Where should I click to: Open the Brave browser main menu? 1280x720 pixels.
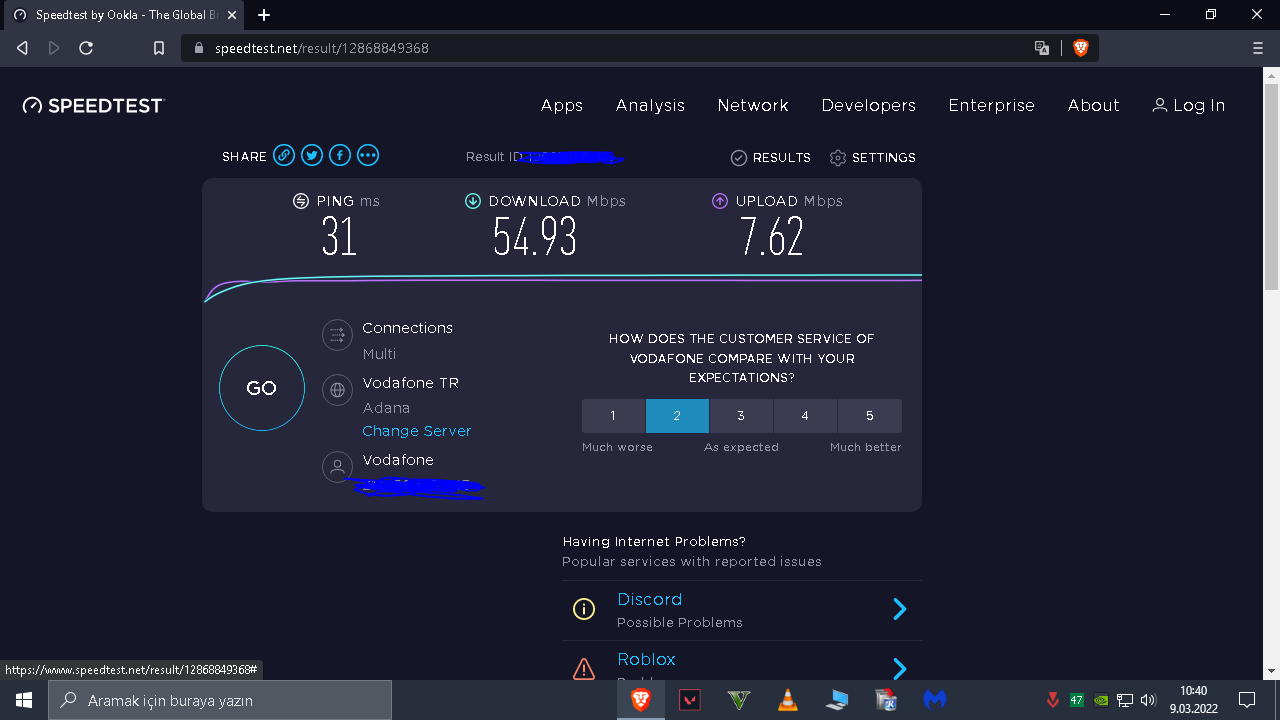pos(1258,48)
